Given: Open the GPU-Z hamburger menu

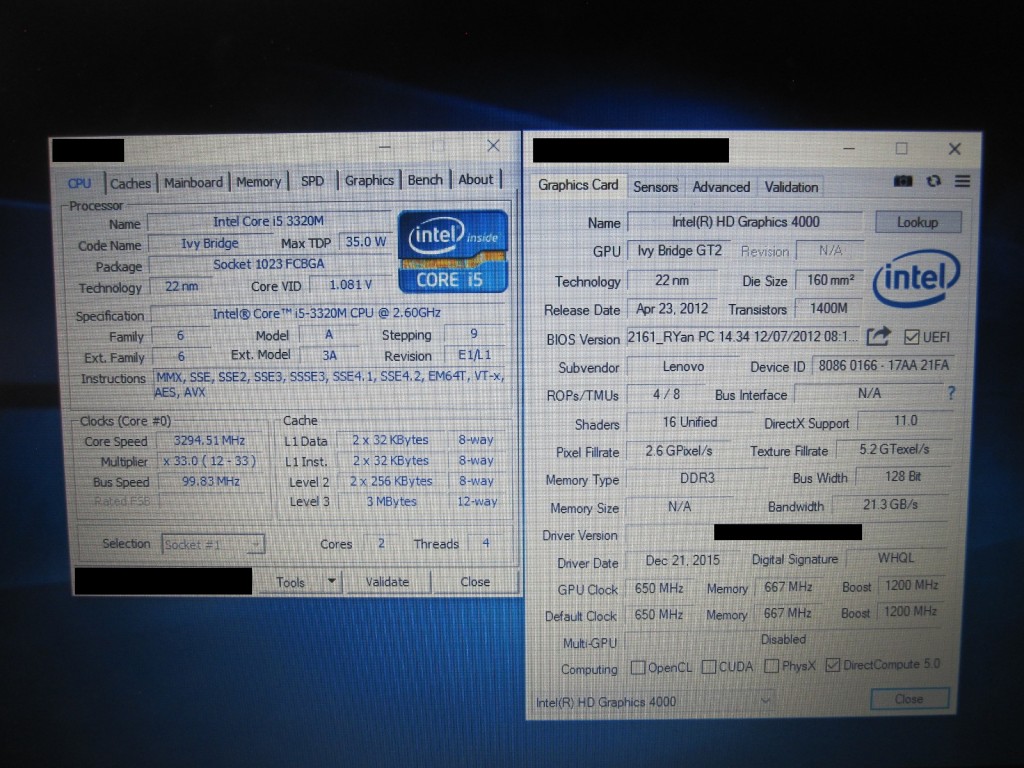Looking at the screenshot, I should (x=962, y=181).
